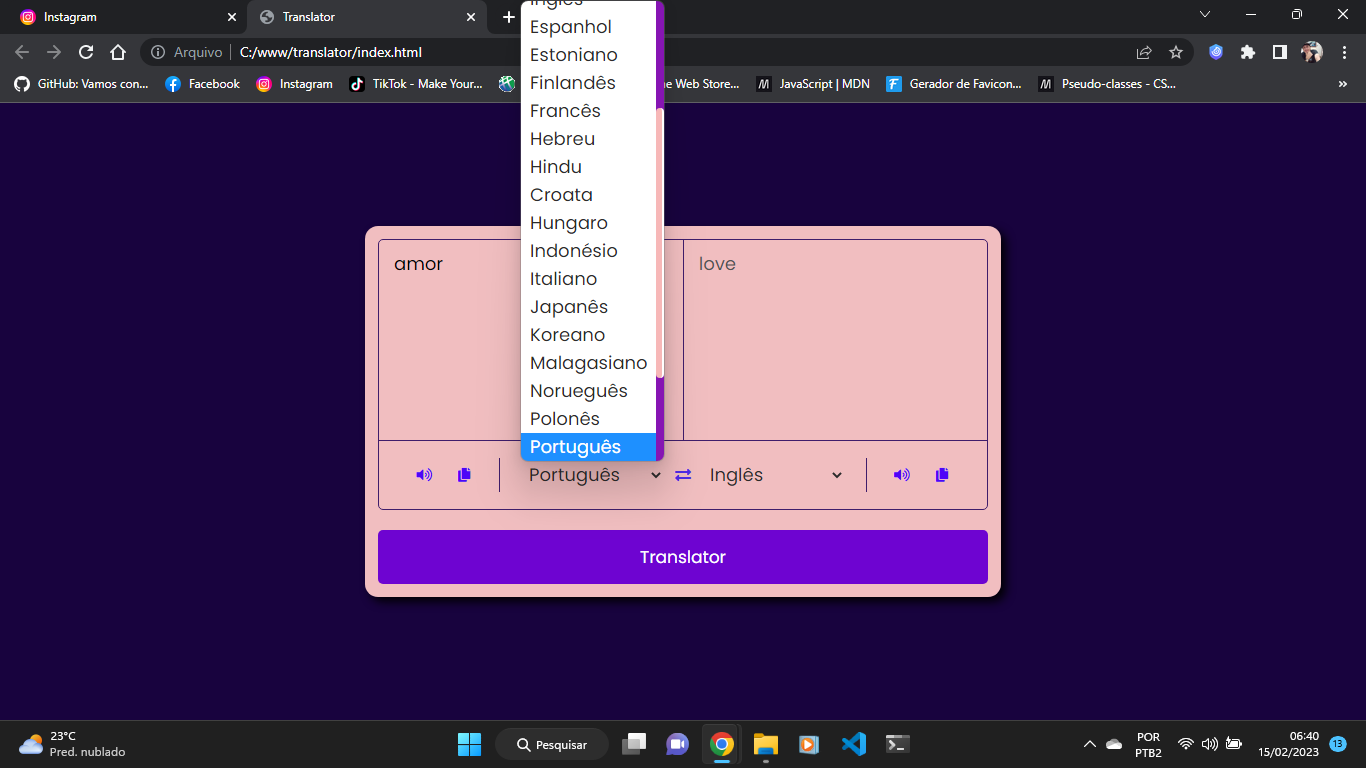Choose Francês from the dropdown list
Viewport: 1366px width, 768px height.
(x=565, y=111)
